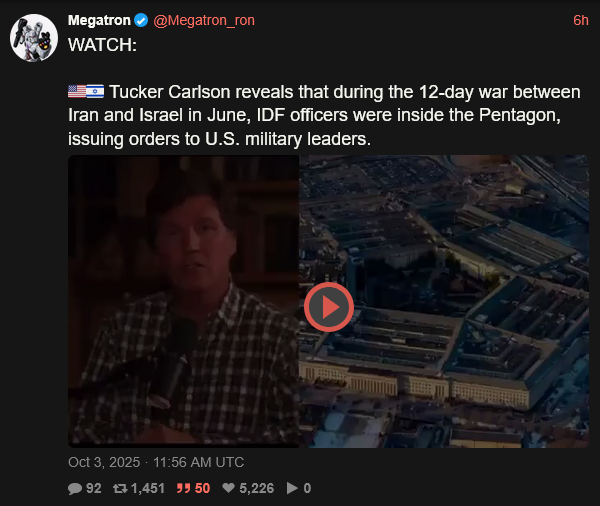Viewport: 600px width, 506px height.
Task: Click the heart likes icon
Action: coord(228,488)
